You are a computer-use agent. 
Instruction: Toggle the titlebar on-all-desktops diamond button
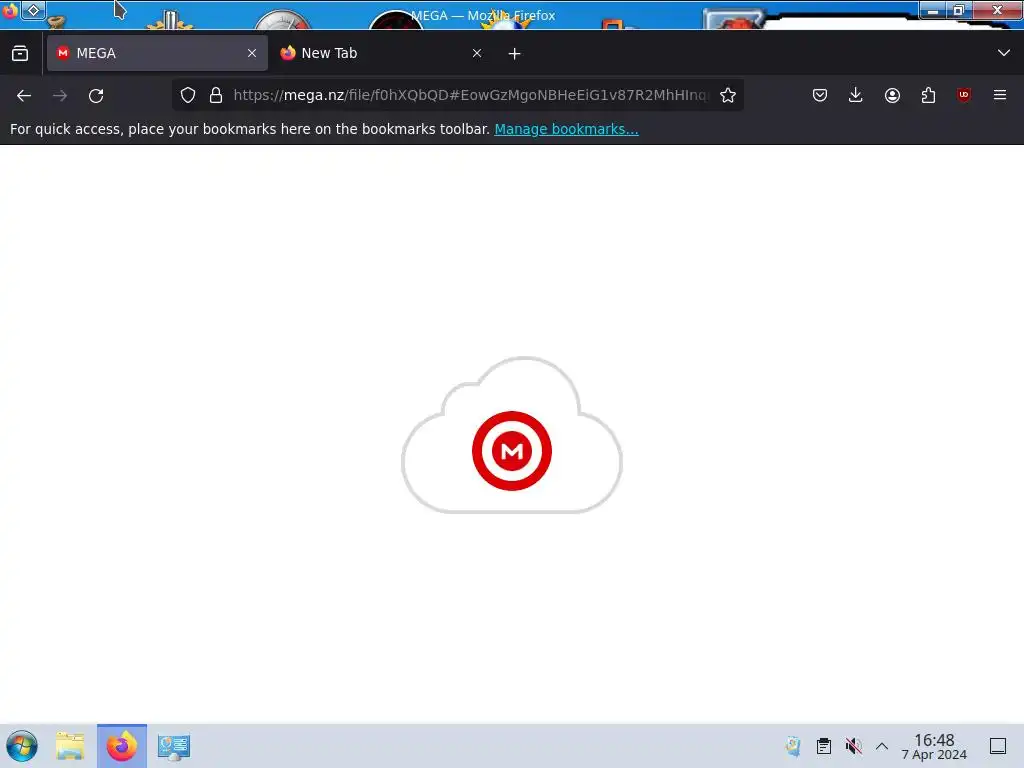pos(34,10)
